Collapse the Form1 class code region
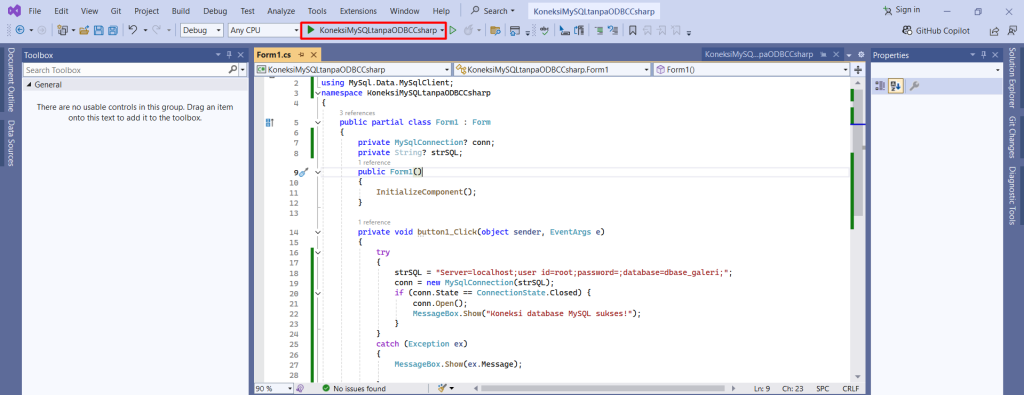Viewport: 1024px width, 395px height. pyautogui.click(x=318, y=122)
